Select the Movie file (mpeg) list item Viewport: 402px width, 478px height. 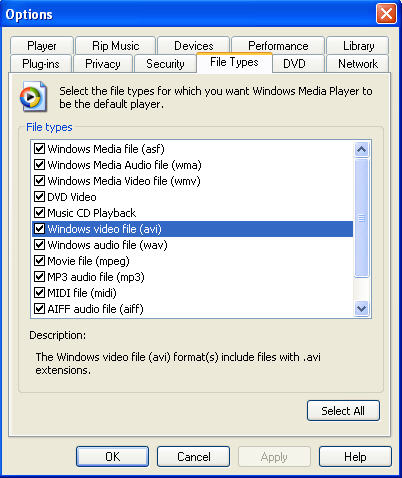[x=88, y=261]
